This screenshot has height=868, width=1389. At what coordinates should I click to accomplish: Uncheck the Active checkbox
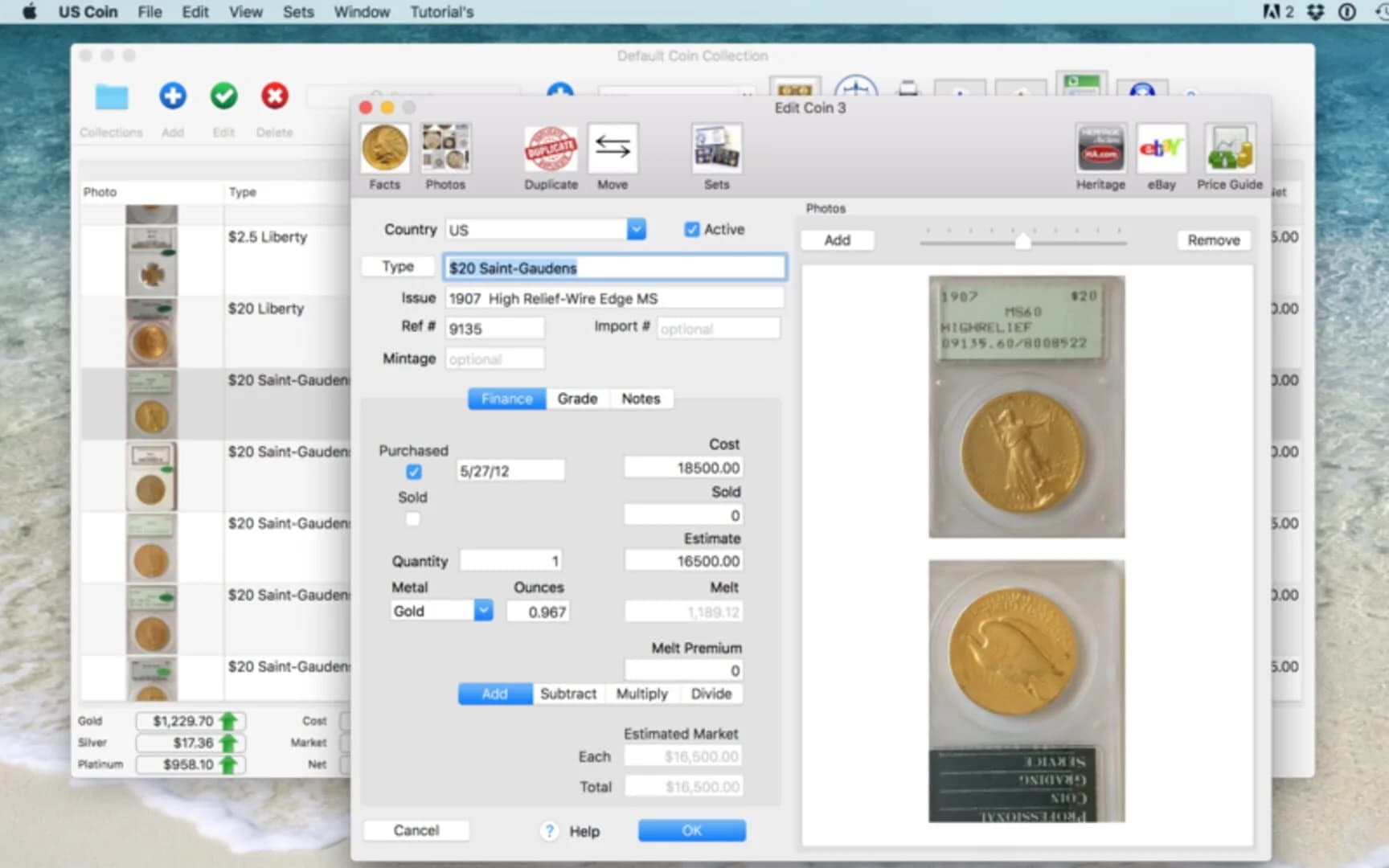692,229
